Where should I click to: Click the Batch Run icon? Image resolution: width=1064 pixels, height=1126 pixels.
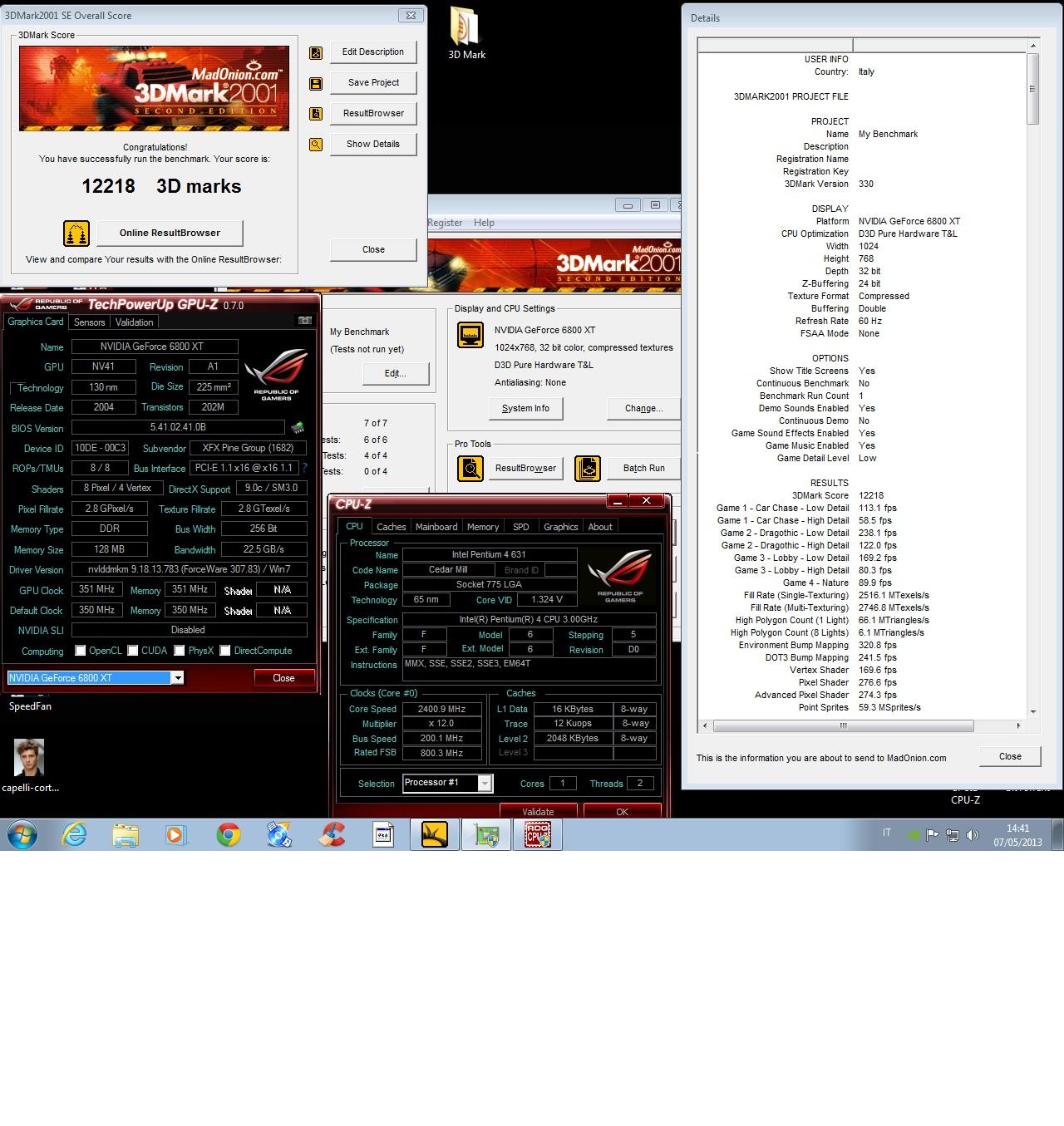coord(588,469)
